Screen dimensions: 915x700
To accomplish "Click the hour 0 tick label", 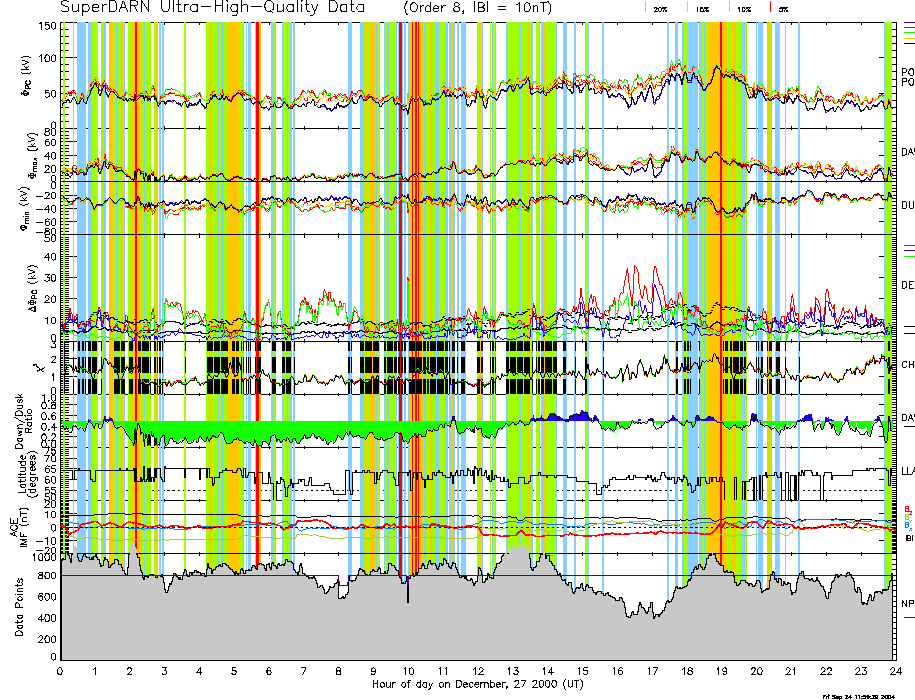I will point(61,672).
